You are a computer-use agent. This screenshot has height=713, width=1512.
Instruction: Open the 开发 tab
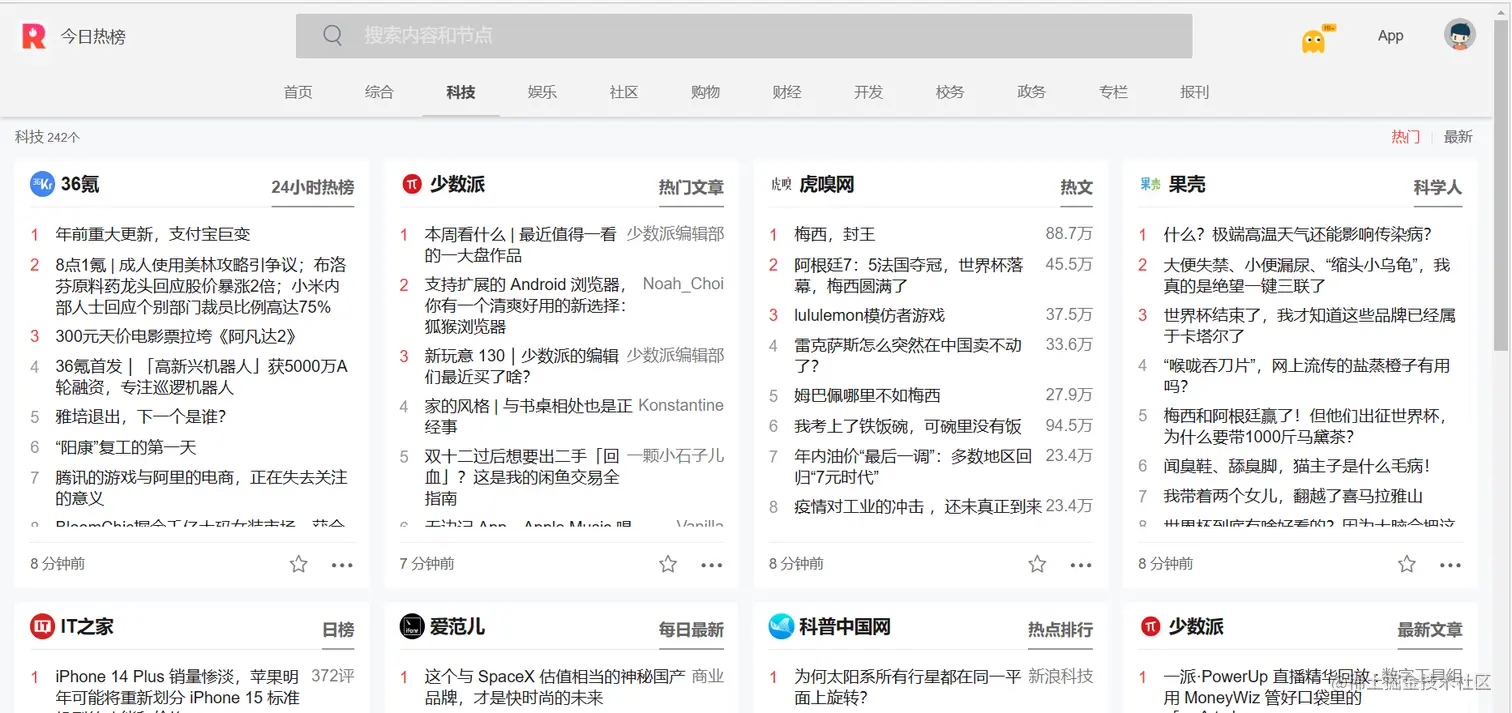click(x=868, y=92)
